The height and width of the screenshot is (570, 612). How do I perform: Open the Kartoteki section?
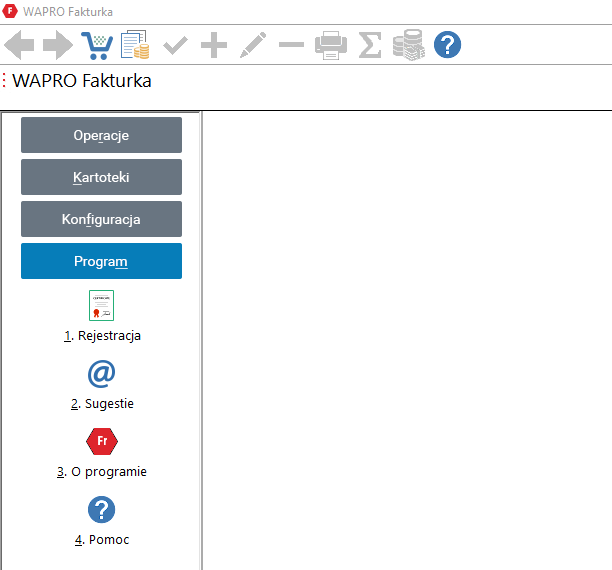101,177
